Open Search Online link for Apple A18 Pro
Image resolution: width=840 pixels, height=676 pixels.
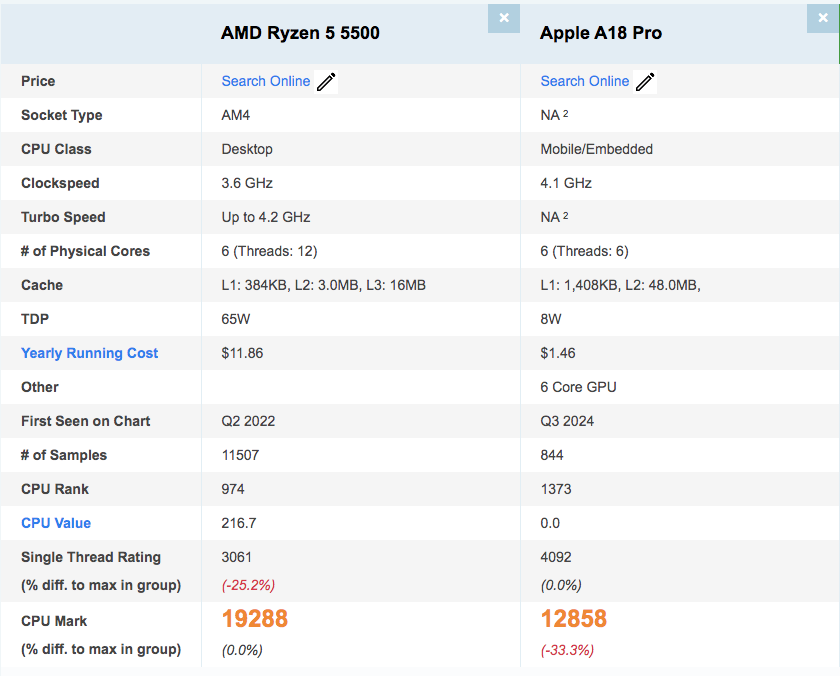[584, 81]
